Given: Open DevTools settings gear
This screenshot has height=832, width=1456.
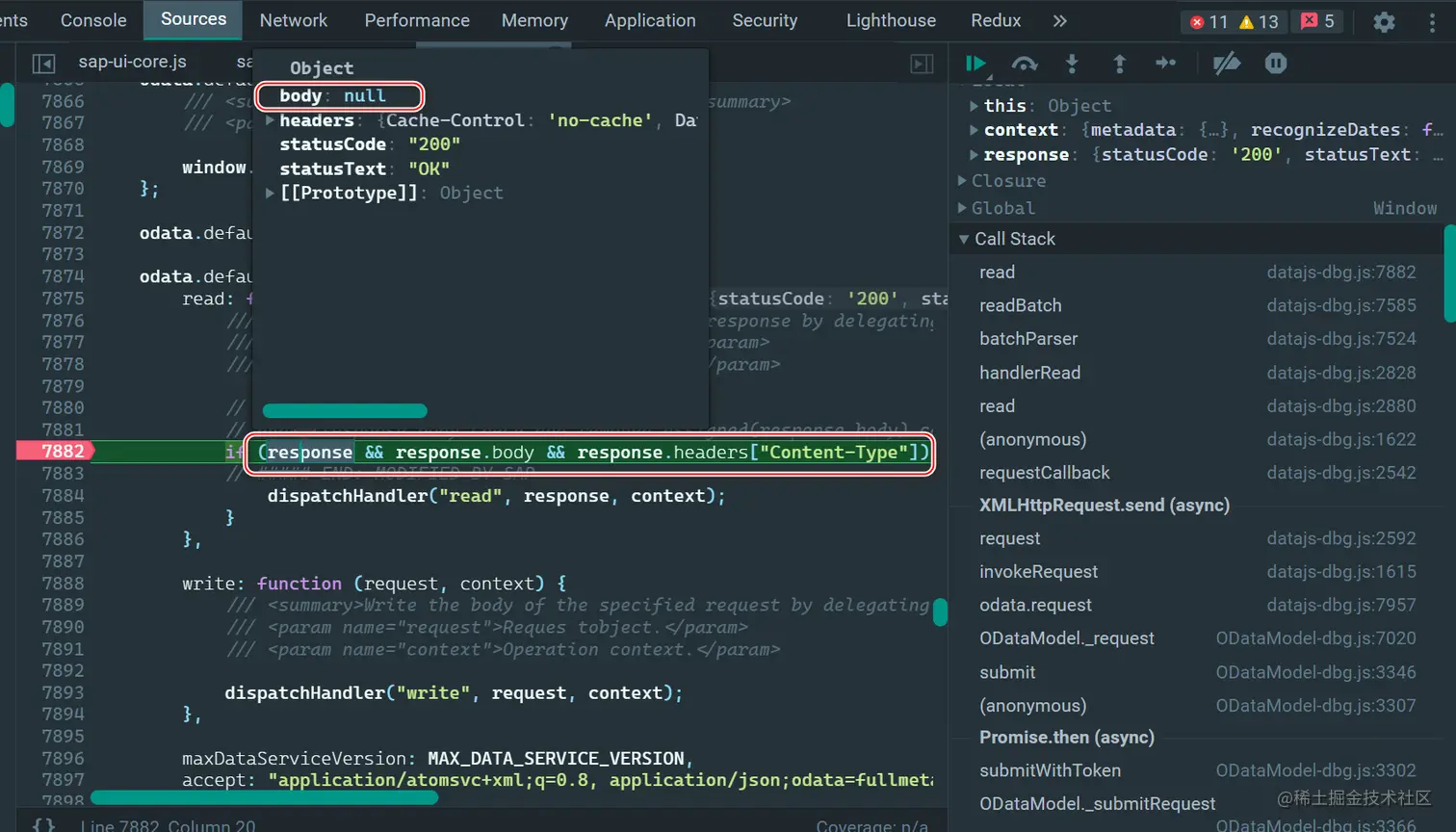Looking at the screenshot, I should 1384,21.
